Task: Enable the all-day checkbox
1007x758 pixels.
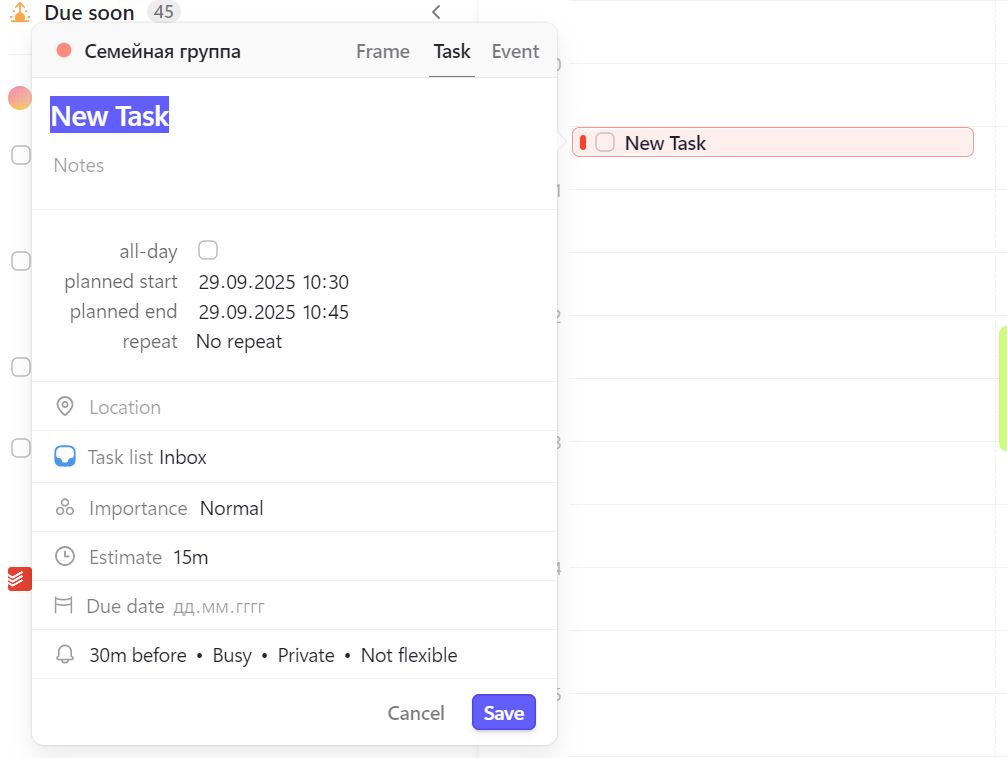Action: pos(208,250)
